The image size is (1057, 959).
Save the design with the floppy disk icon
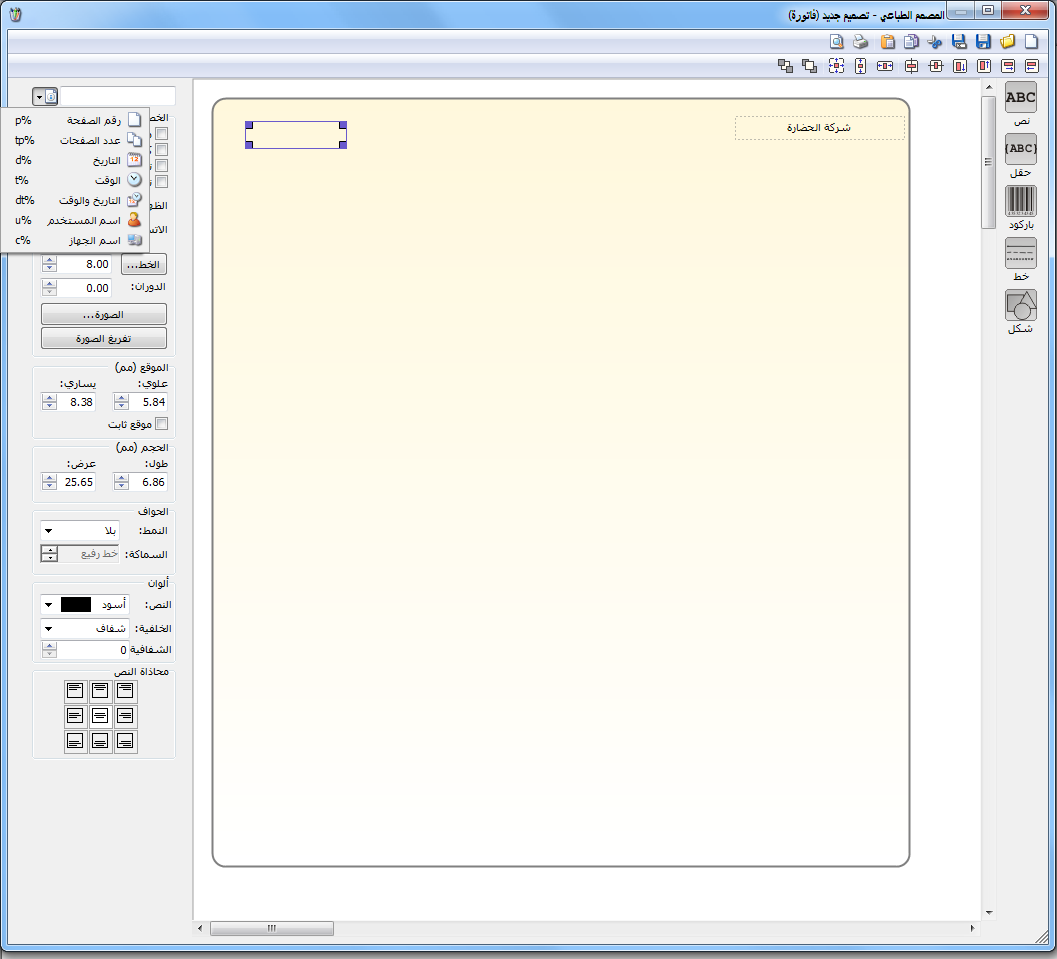pyautogui.click(x=984, y=42)
